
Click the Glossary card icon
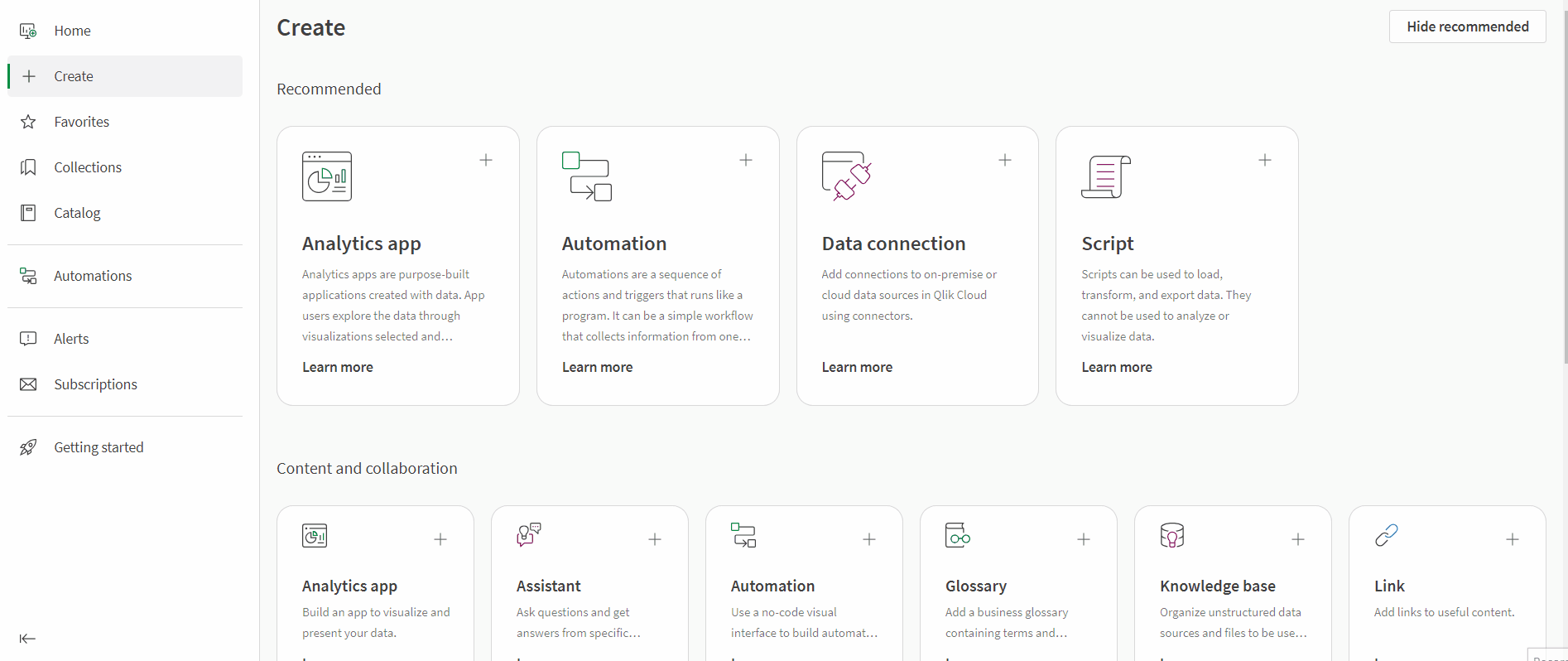(958, 535)
